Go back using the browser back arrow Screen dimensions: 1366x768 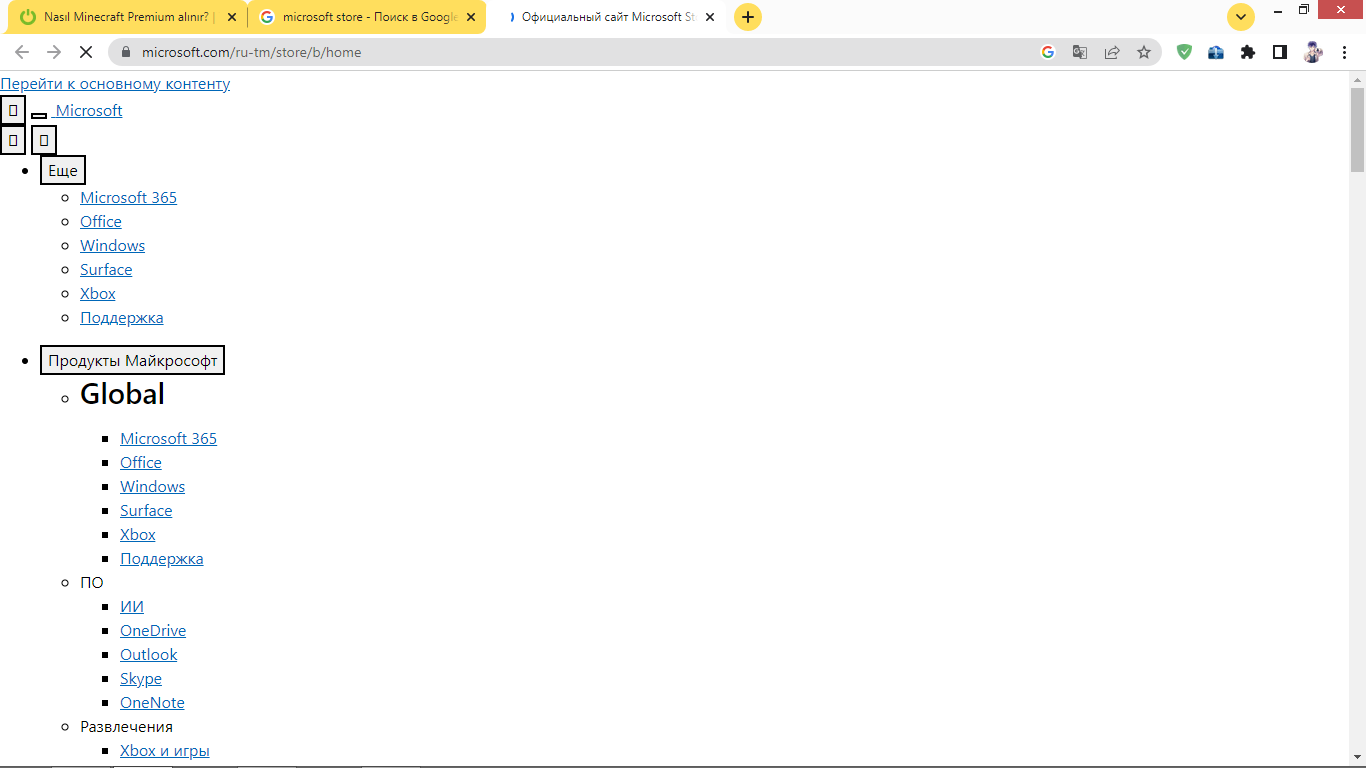(22, 52)
